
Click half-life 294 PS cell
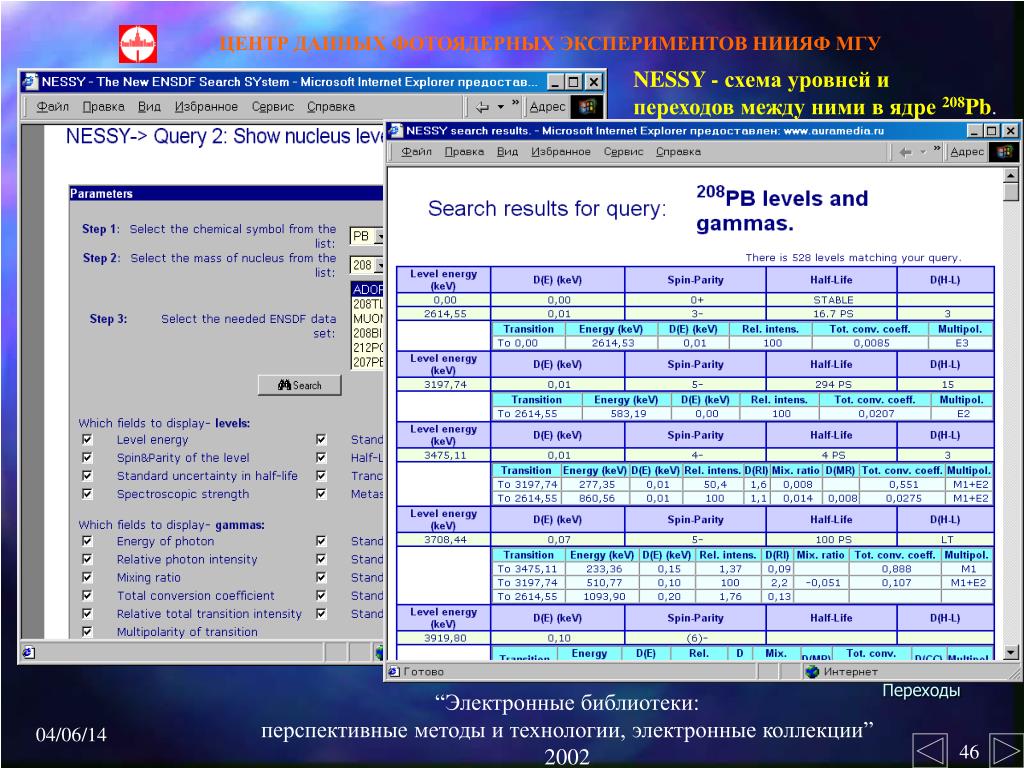(832, 385)
